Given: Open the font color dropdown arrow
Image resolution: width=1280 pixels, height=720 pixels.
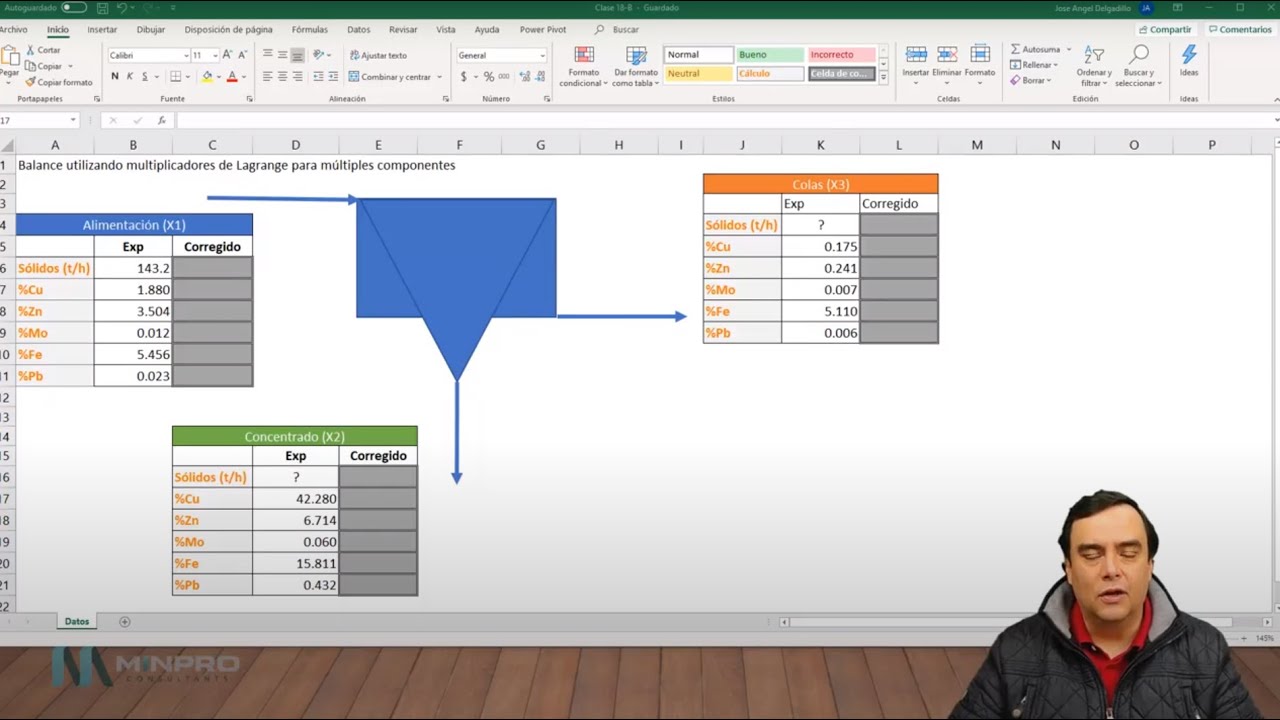Looking at the screenshot, I should coord(244,77).
